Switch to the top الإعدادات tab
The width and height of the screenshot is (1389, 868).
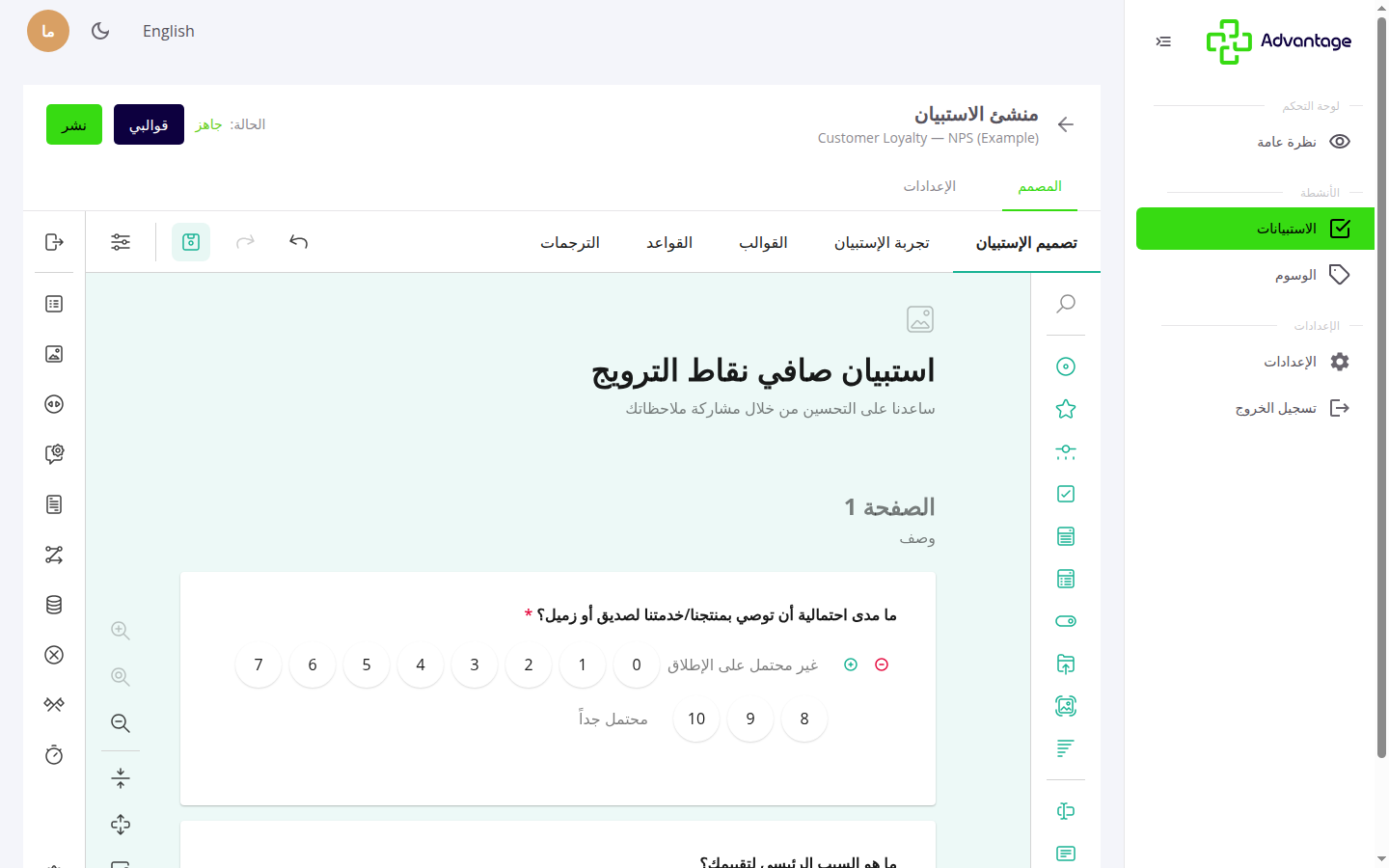point(930,186)
